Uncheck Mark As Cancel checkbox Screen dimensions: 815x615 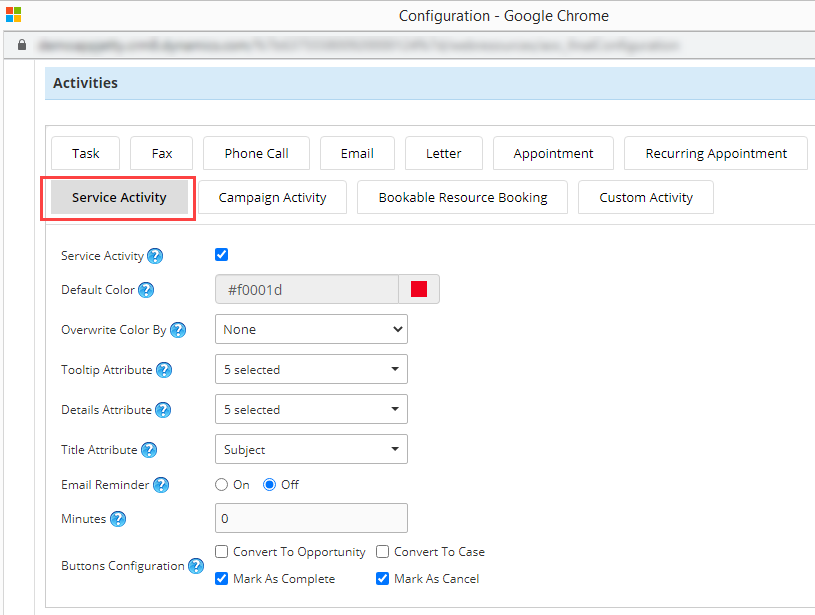pos(382,579)
